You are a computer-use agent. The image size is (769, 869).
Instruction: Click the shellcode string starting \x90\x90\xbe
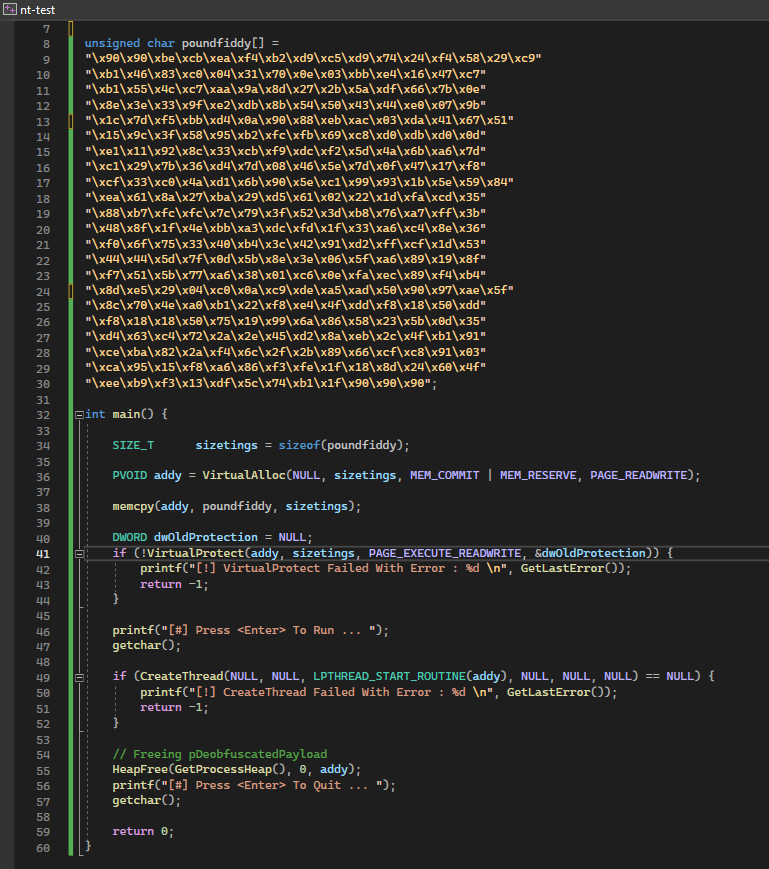[313, 58]
